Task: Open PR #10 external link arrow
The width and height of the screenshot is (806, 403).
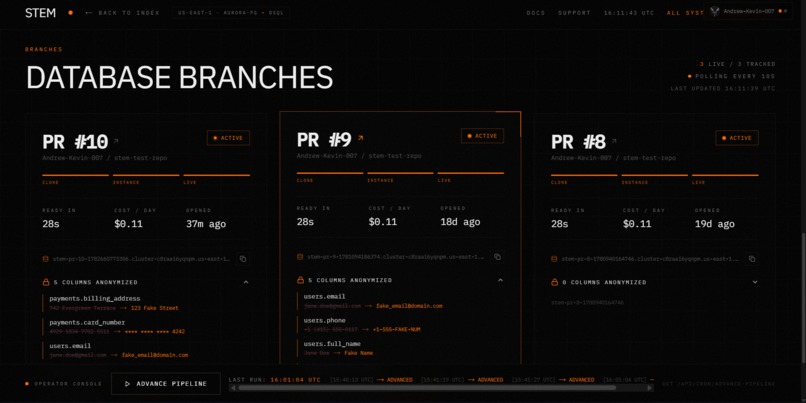Action: (116, 140)
